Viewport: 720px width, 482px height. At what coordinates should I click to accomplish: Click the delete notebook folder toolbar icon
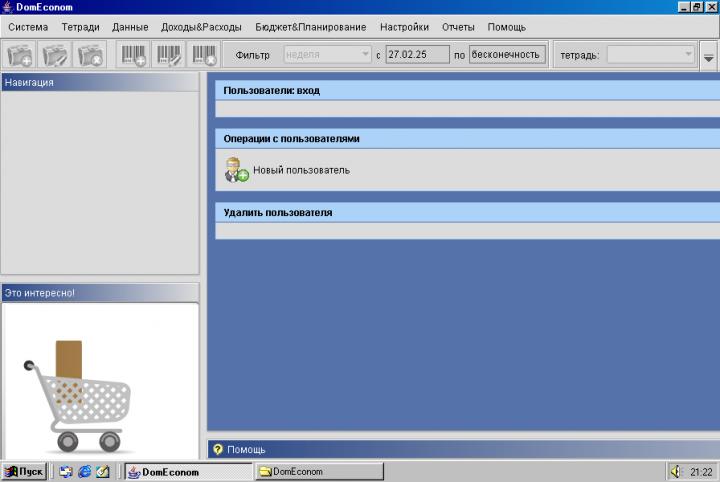90,55
